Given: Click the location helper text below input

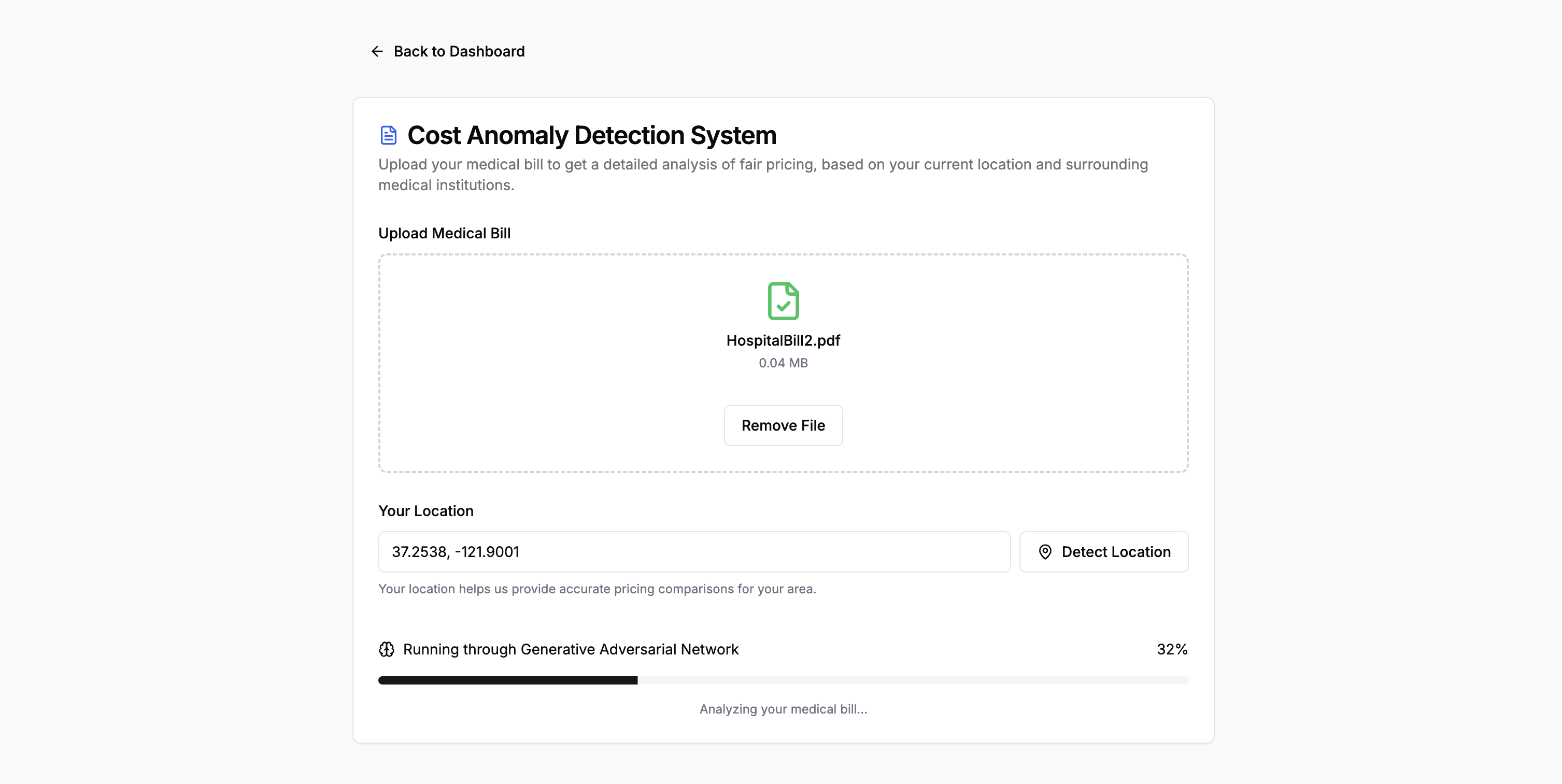Looking at the screenshot, I should pyautogui.click(x=597, y=589).
